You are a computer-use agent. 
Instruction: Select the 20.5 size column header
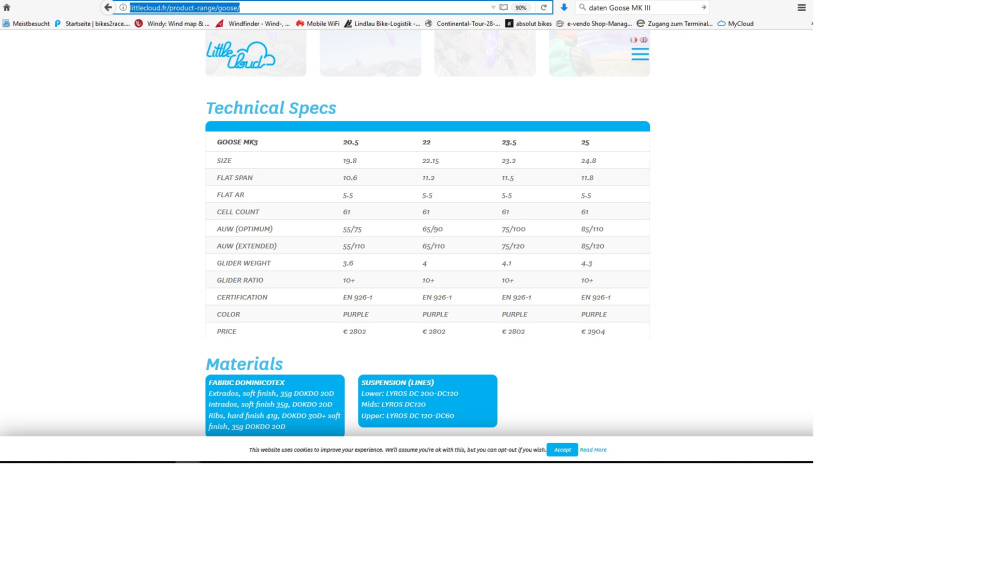(351, 142)
